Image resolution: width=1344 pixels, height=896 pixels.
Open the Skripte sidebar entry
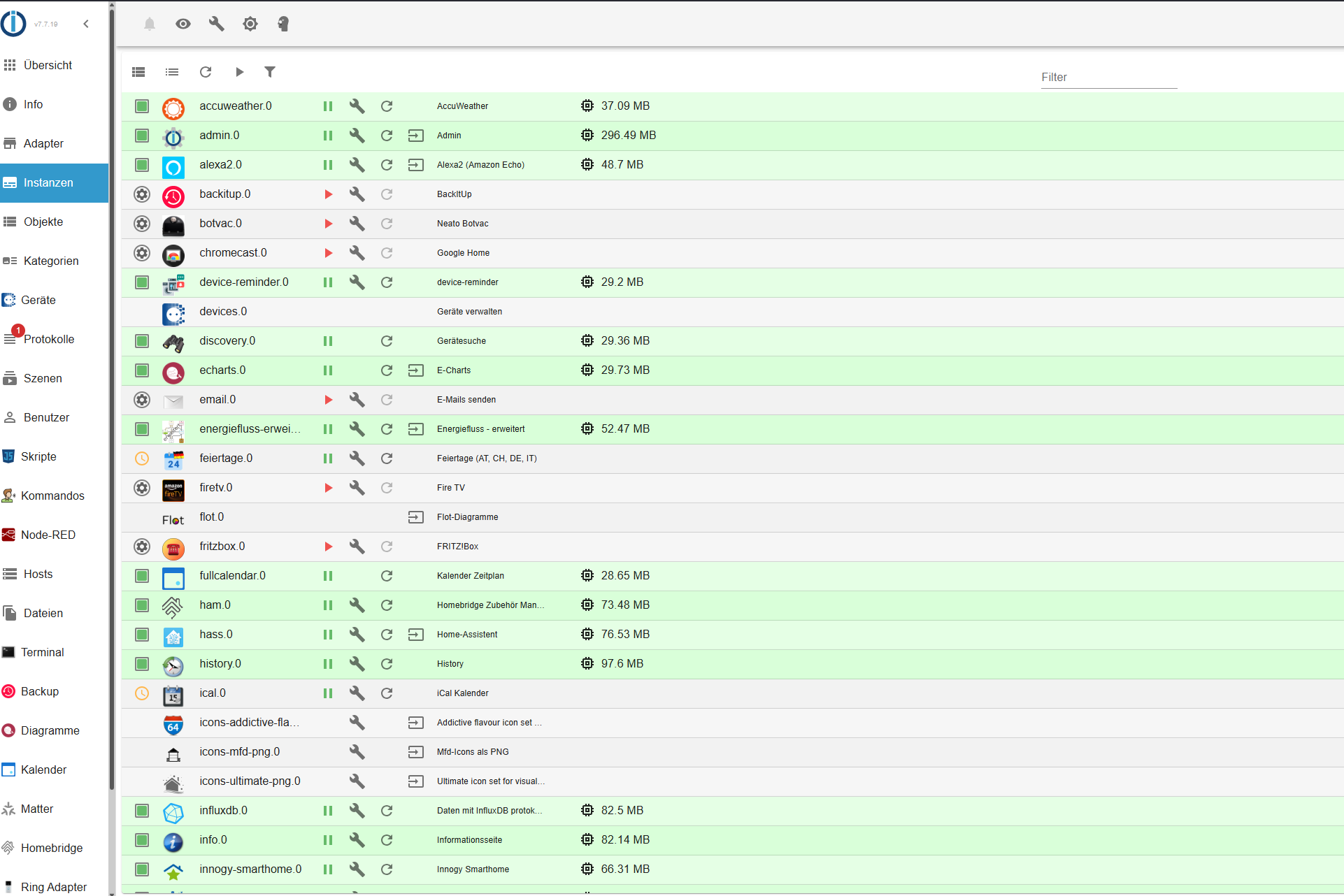(38, 456)
